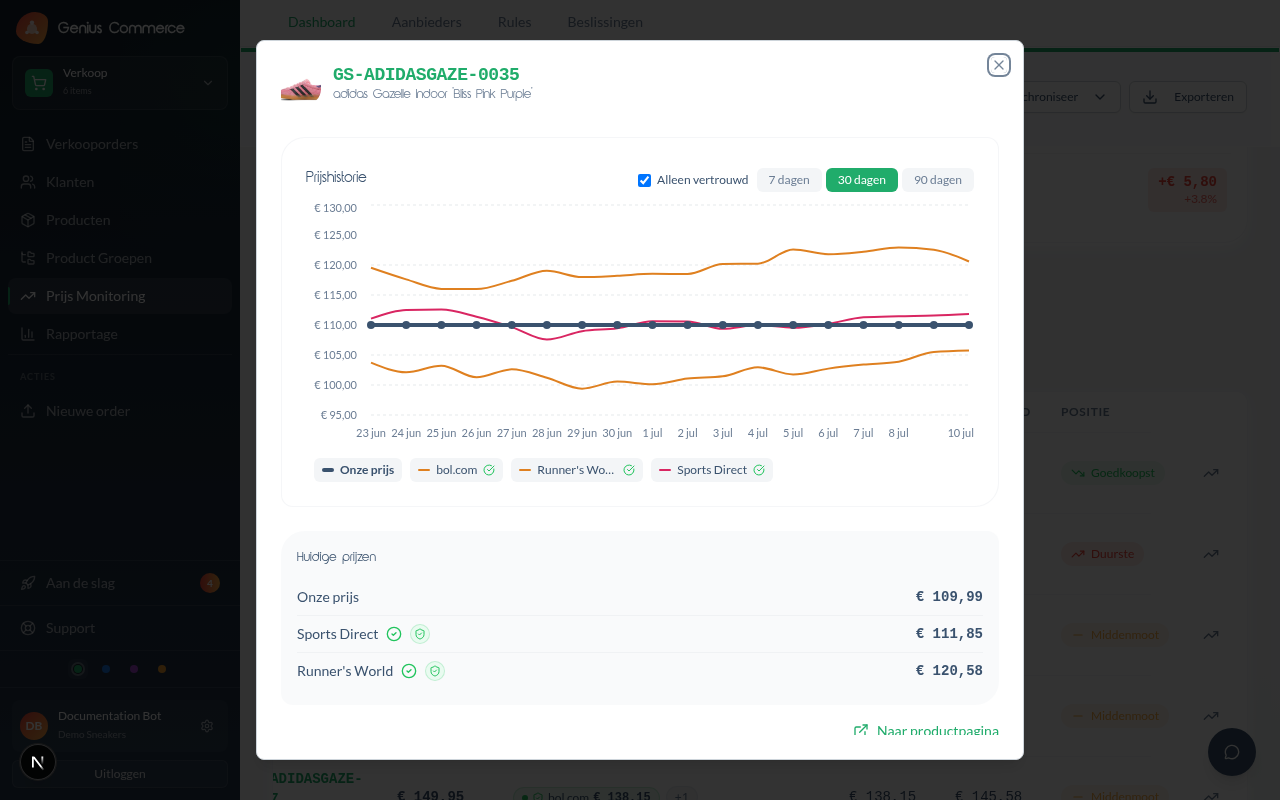Click shield icon next to Runner's World
The height and width of the screenshot is (800, 1280).
point(435,671)
